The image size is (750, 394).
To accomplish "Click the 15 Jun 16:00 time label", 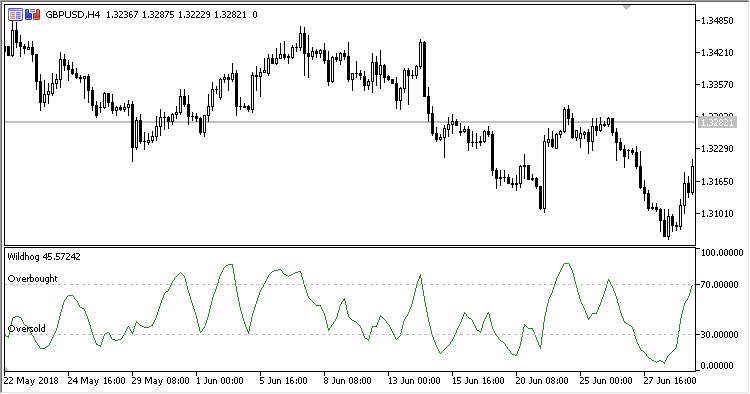I will [478, 381].
